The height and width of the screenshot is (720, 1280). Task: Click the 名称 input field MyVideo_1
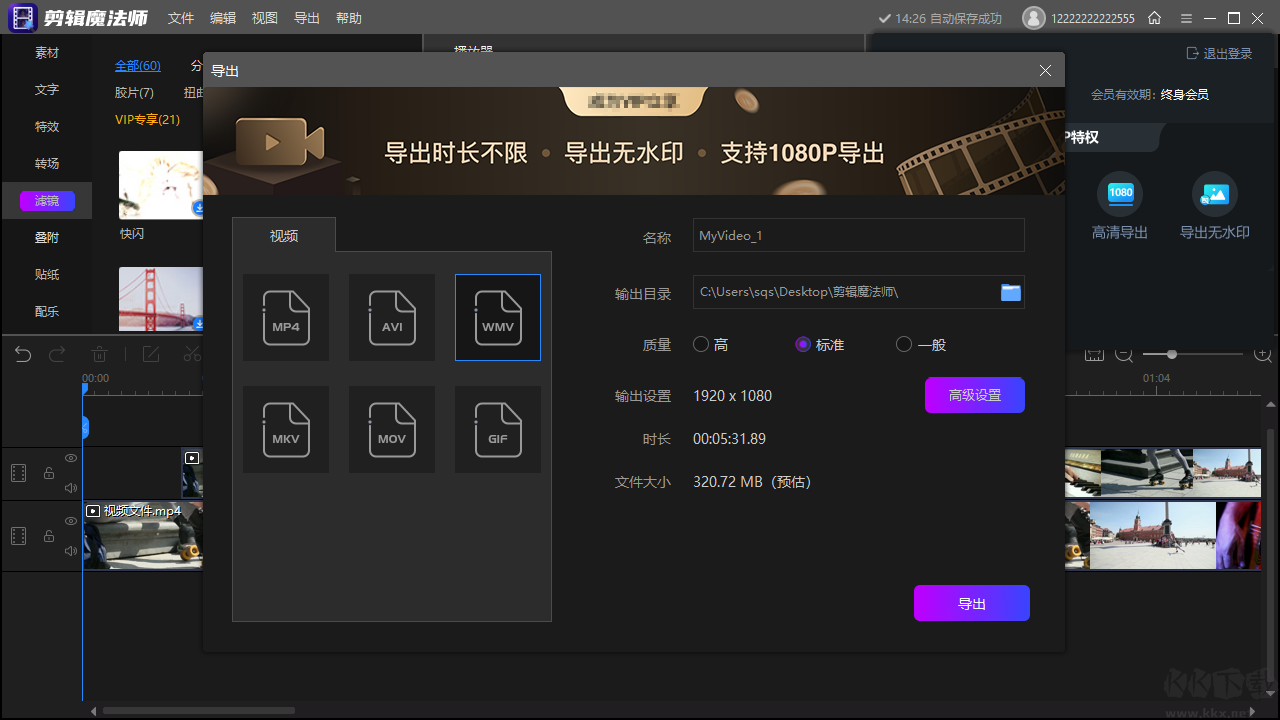coord(858,236)
